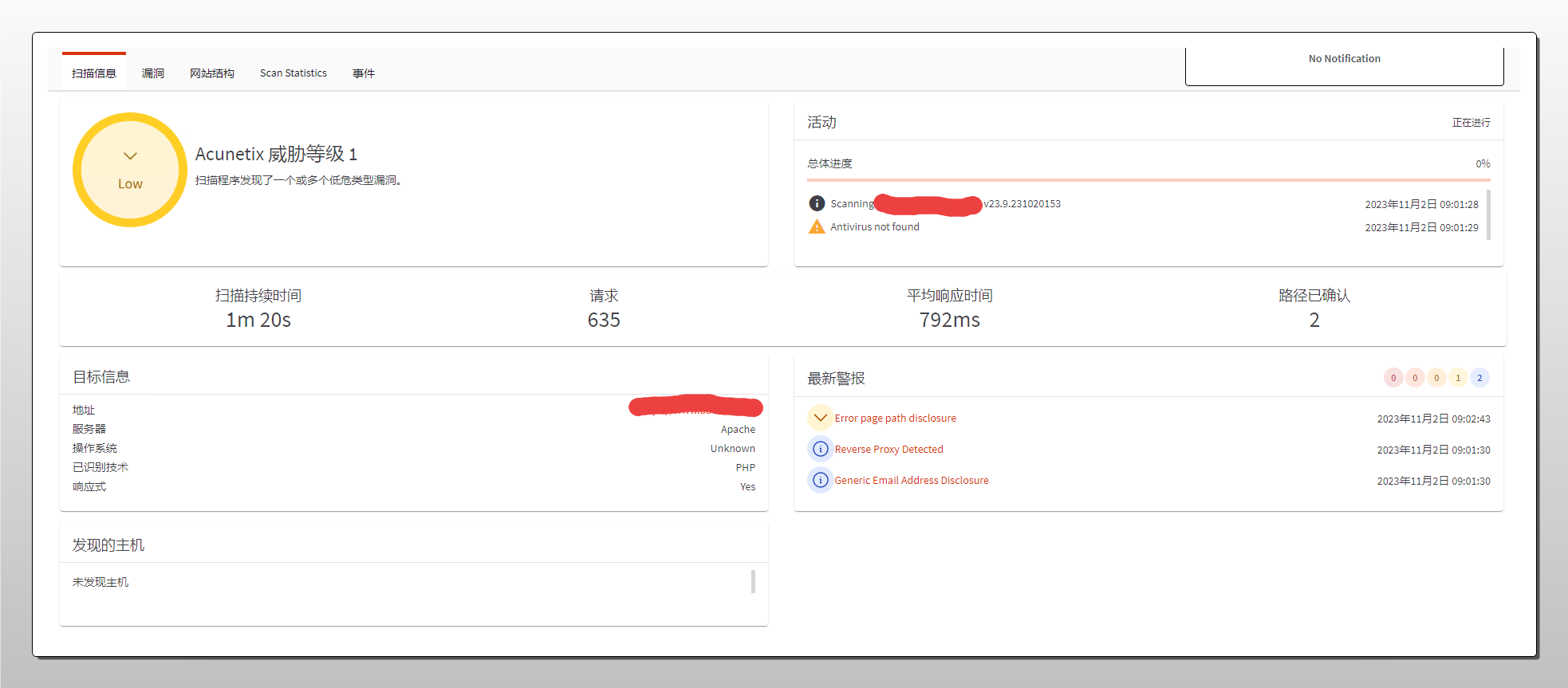This screenshot has height=688, width=1568.
Task: Click the info icon beside Reverse Proxy Detected
Action: pyautogui.click(x=820, y=449)
